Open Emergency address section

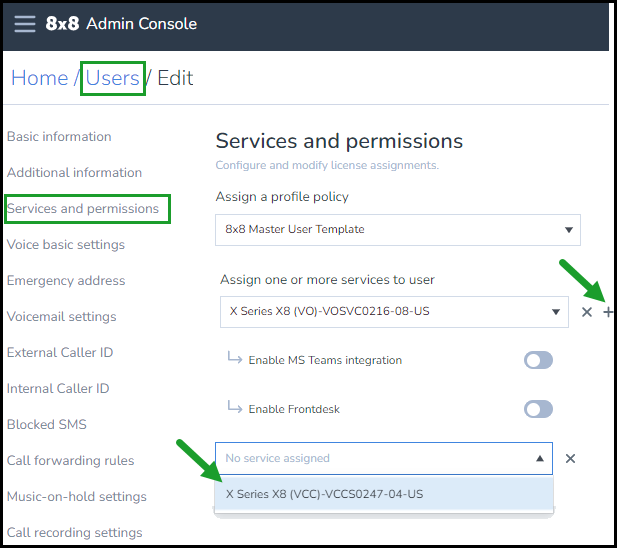[66, 280]
